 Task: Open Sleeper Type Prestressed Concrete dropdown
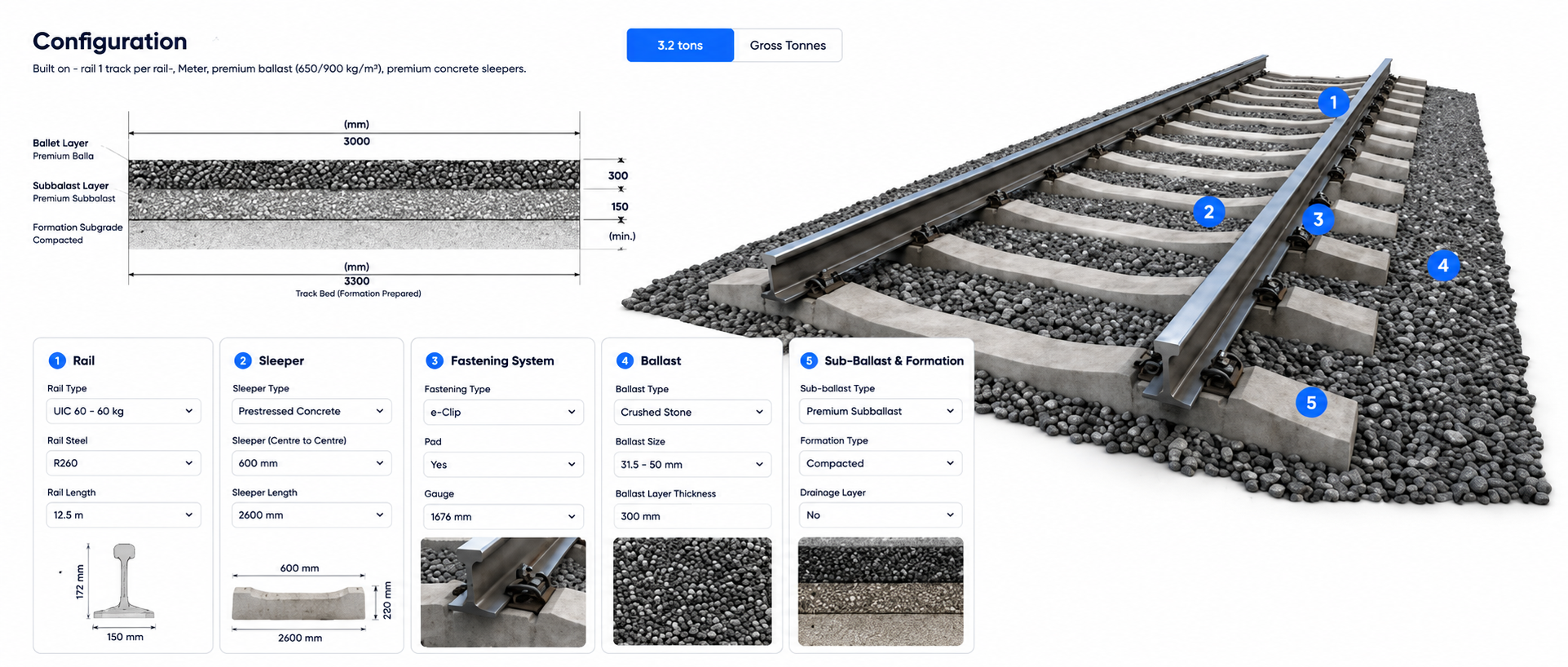click(x=311, y=411)
